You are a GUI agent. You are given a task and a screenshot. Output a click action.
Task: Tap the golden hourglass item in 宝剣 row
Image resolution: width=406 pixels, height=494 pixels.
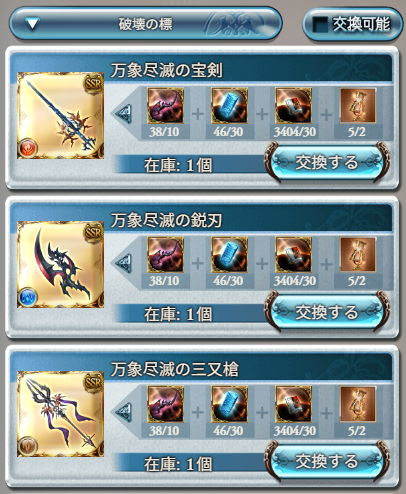[358, 106]
